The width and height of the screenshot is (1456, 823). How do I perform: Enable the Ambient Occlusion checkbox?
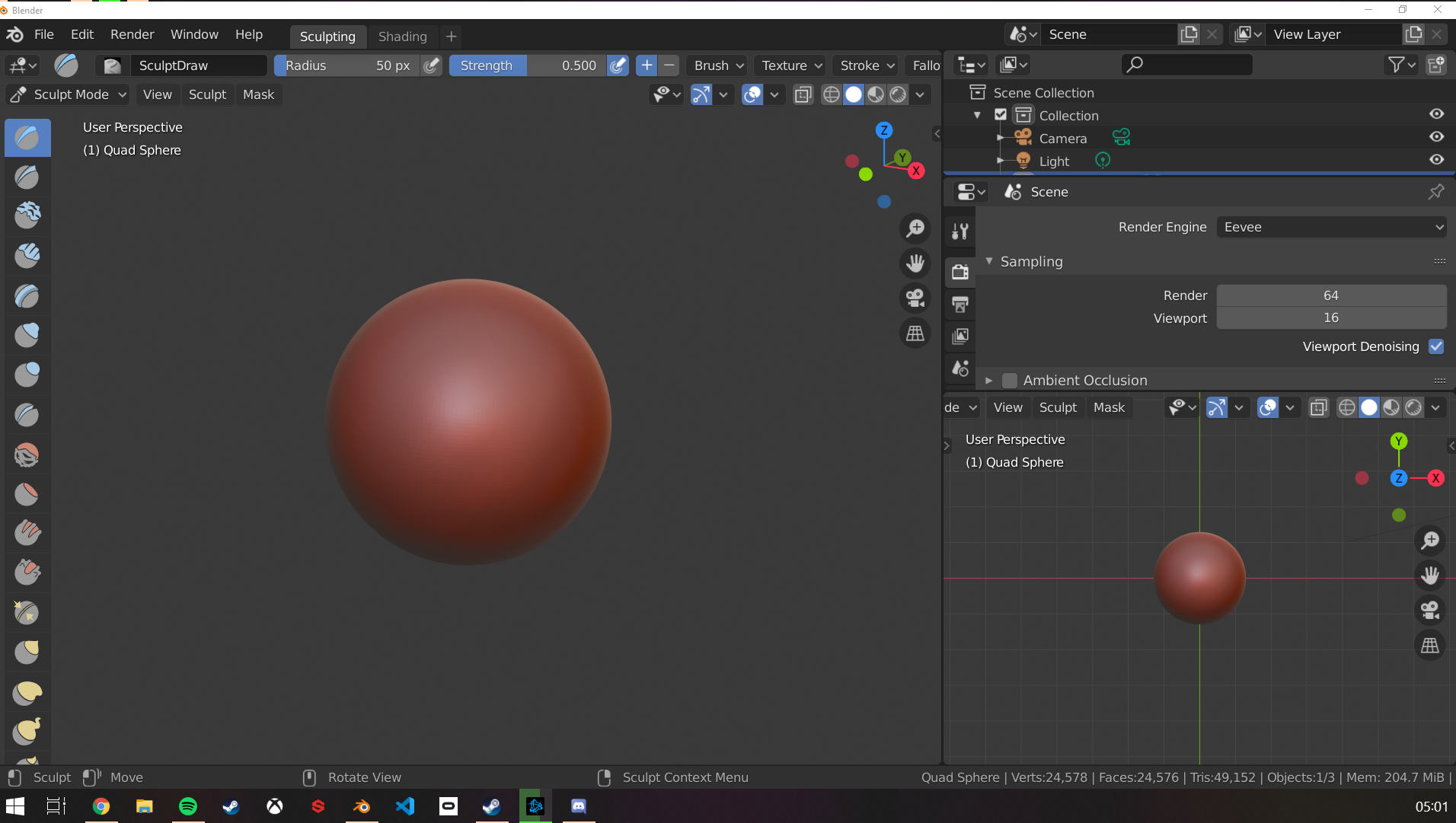(x=1010, y=380)
